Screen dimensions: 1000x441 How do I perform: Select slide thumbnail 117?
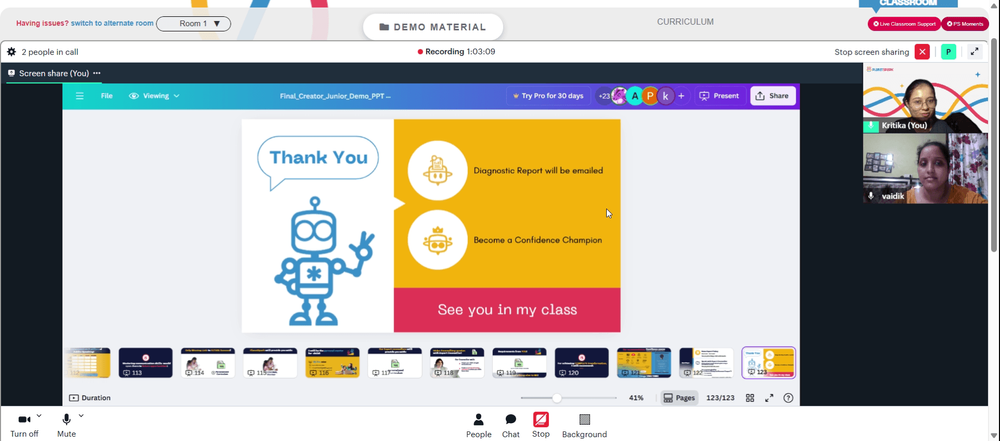tap(395, 363)
